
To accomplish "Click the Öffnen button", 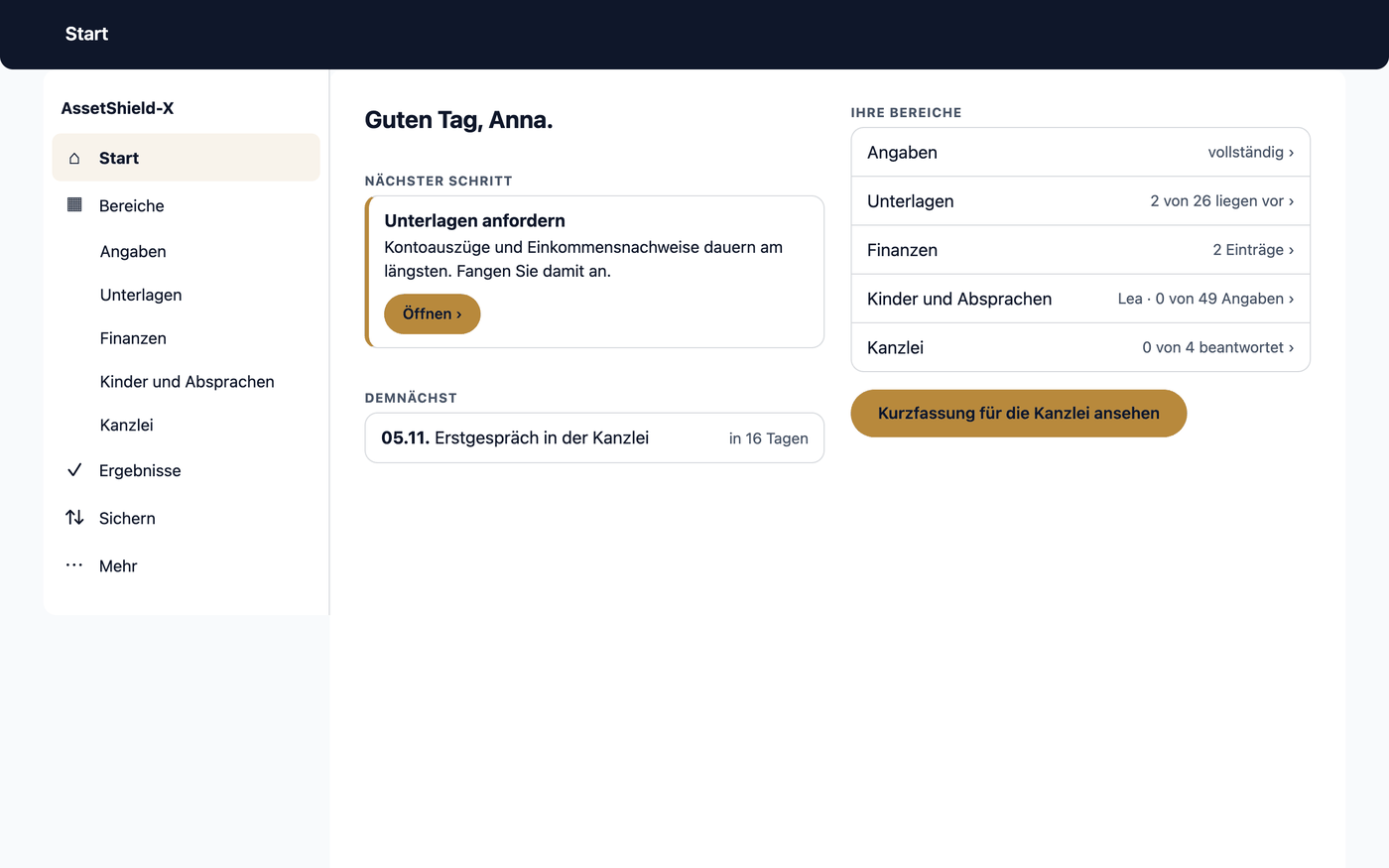I will (433, 313).
